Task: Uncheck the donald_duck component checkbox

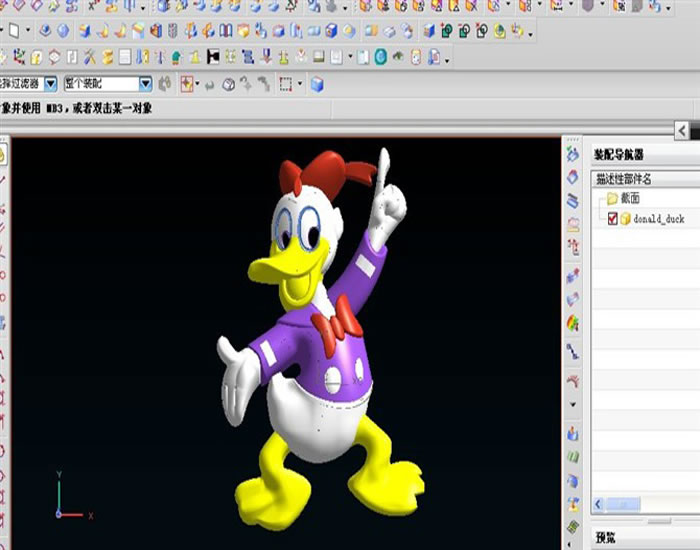Action: pyautogui.click(x=613, y=218)
